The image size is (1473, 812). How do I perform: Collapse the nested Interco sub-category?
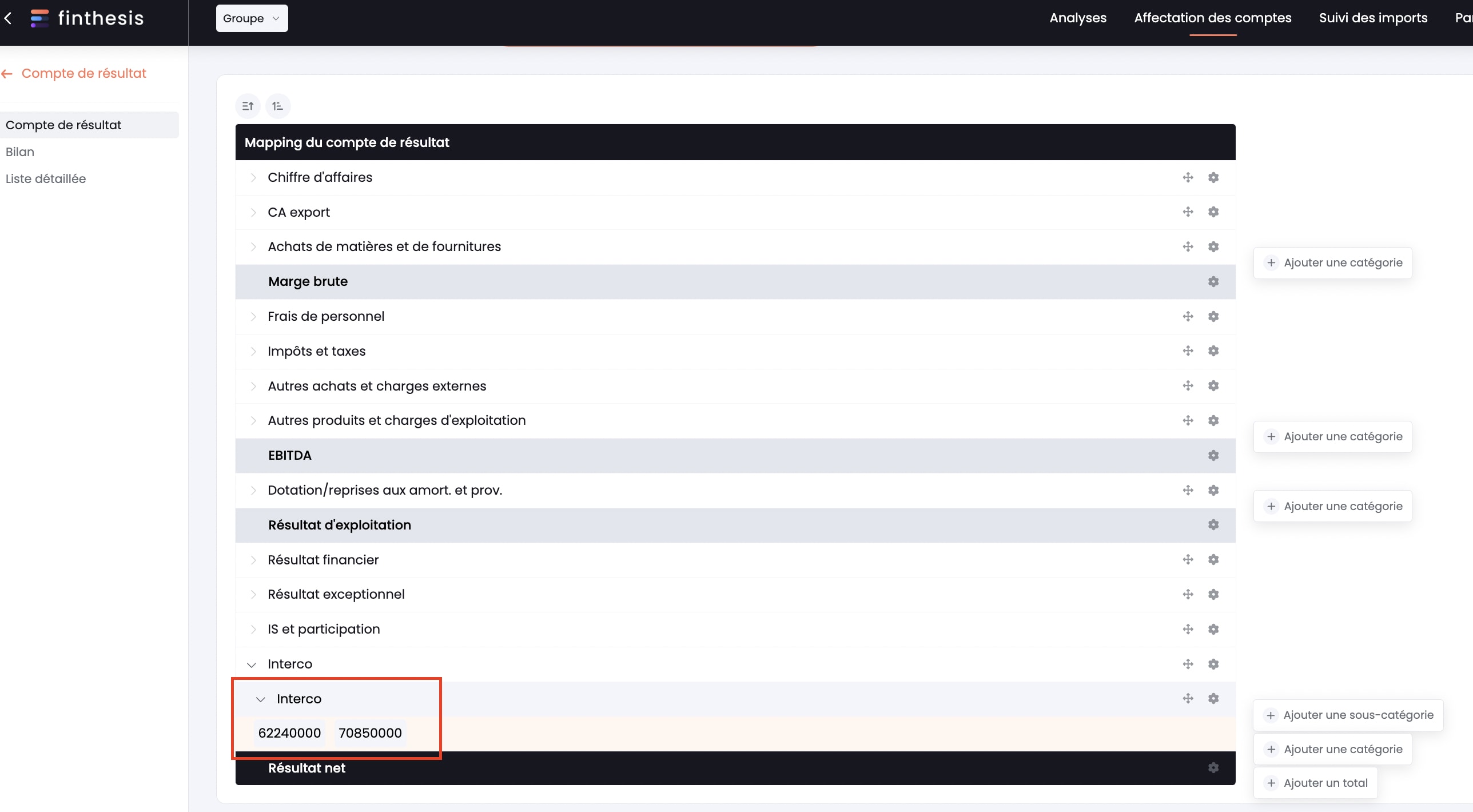(261, 699)
